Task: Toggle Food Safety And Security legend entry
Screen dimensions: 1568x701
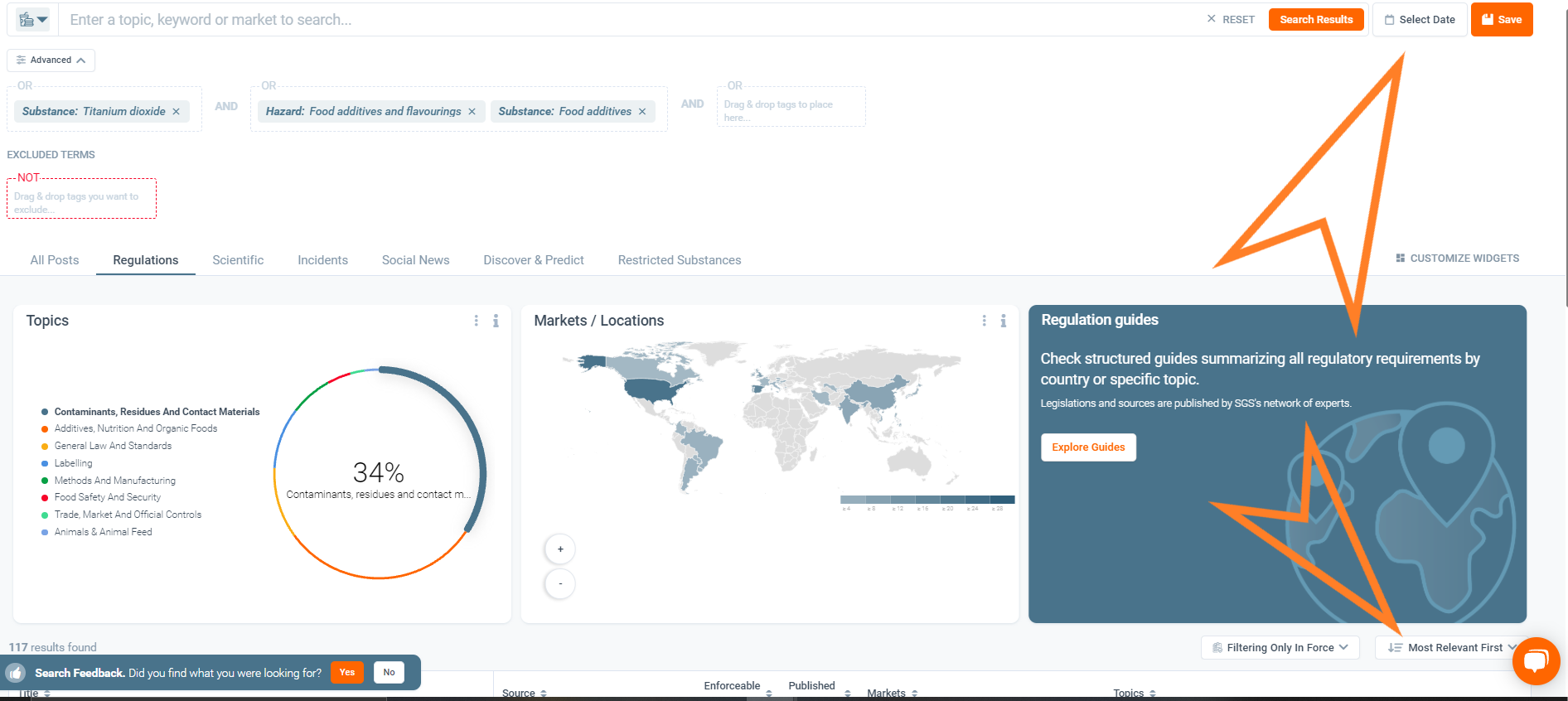Action: [107, 497]
